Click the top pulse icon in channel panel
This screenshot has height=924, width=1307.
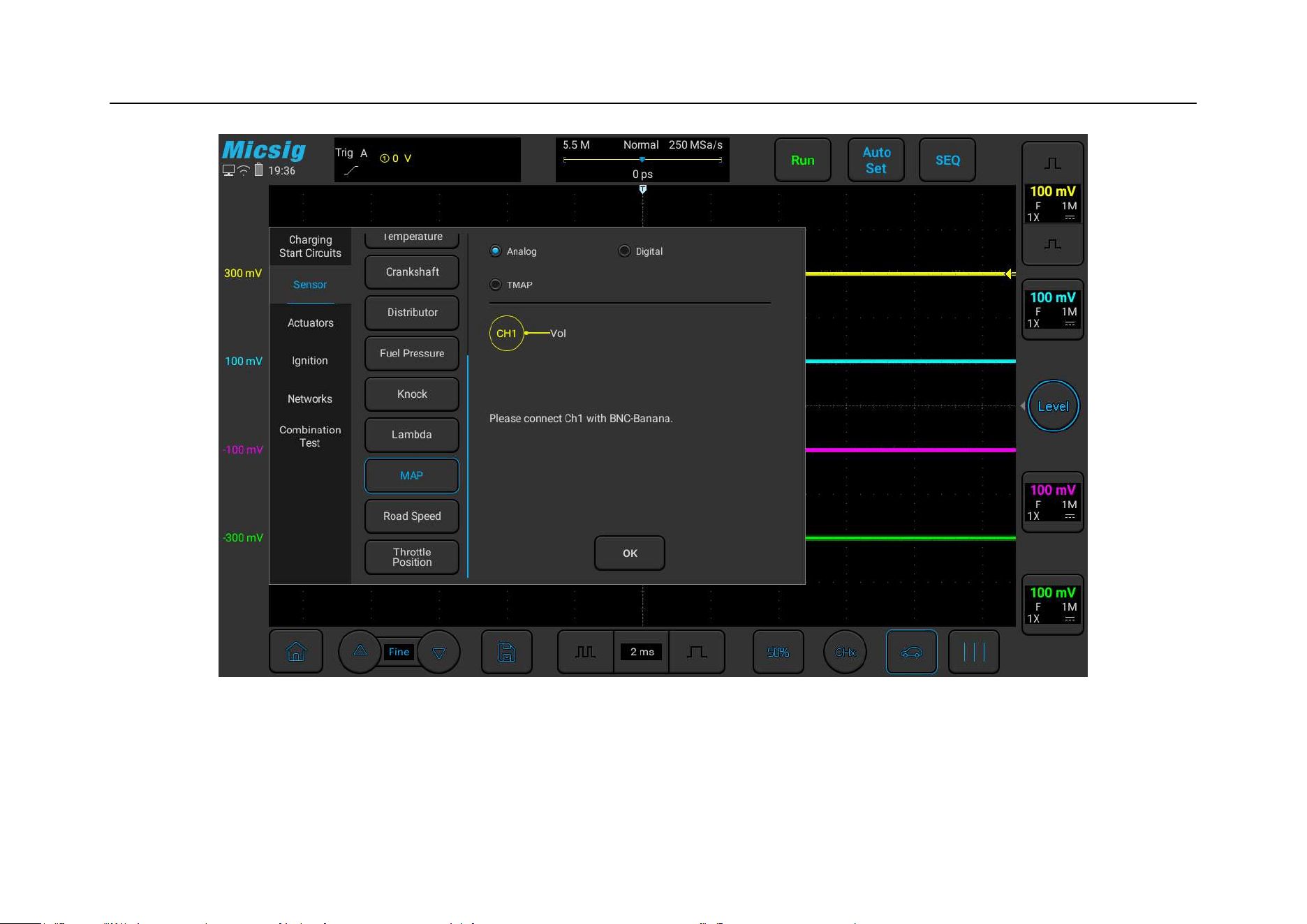[1053, 163]
